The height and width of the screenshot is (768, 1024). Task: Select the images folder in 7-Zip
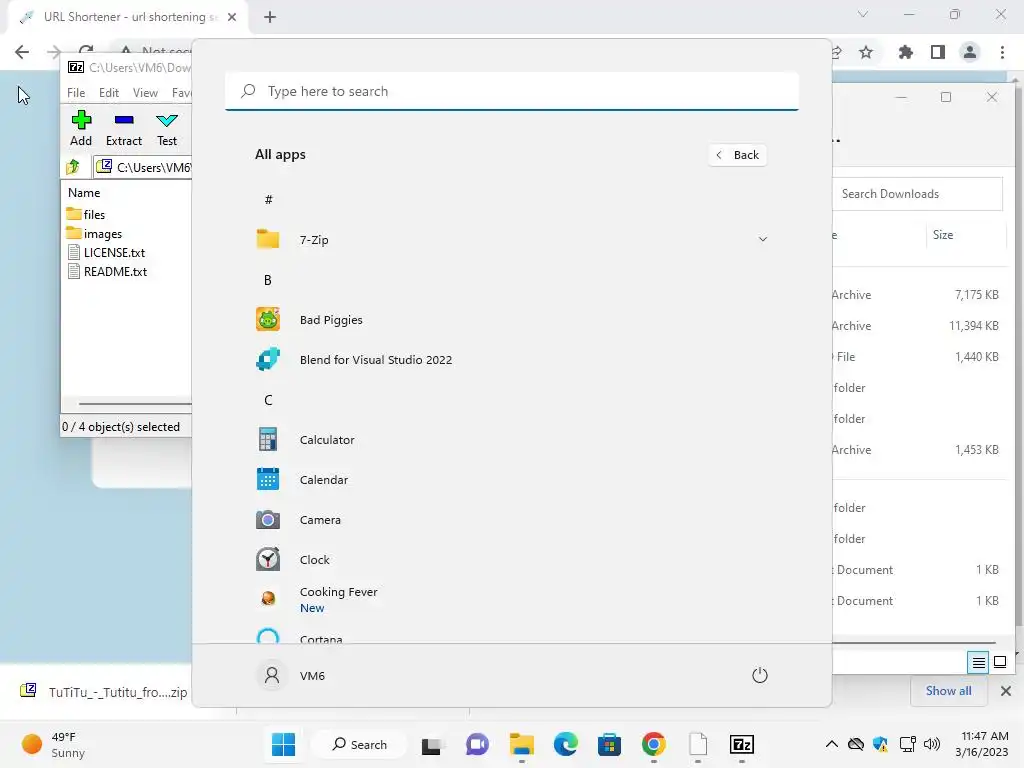pyautogui.click(x=94, y=234)
